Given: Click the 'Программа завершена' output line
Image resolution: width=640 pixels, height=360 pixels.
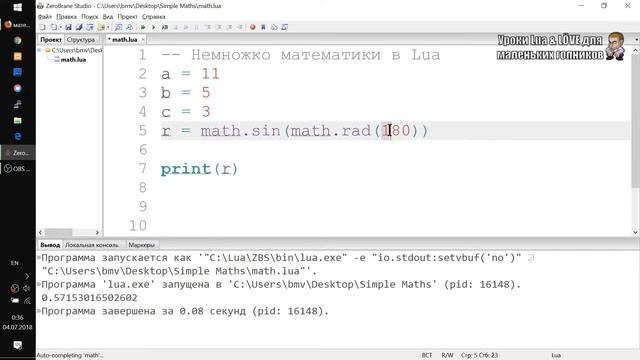Looking at the screenshot, I should [x=185, y=311].
